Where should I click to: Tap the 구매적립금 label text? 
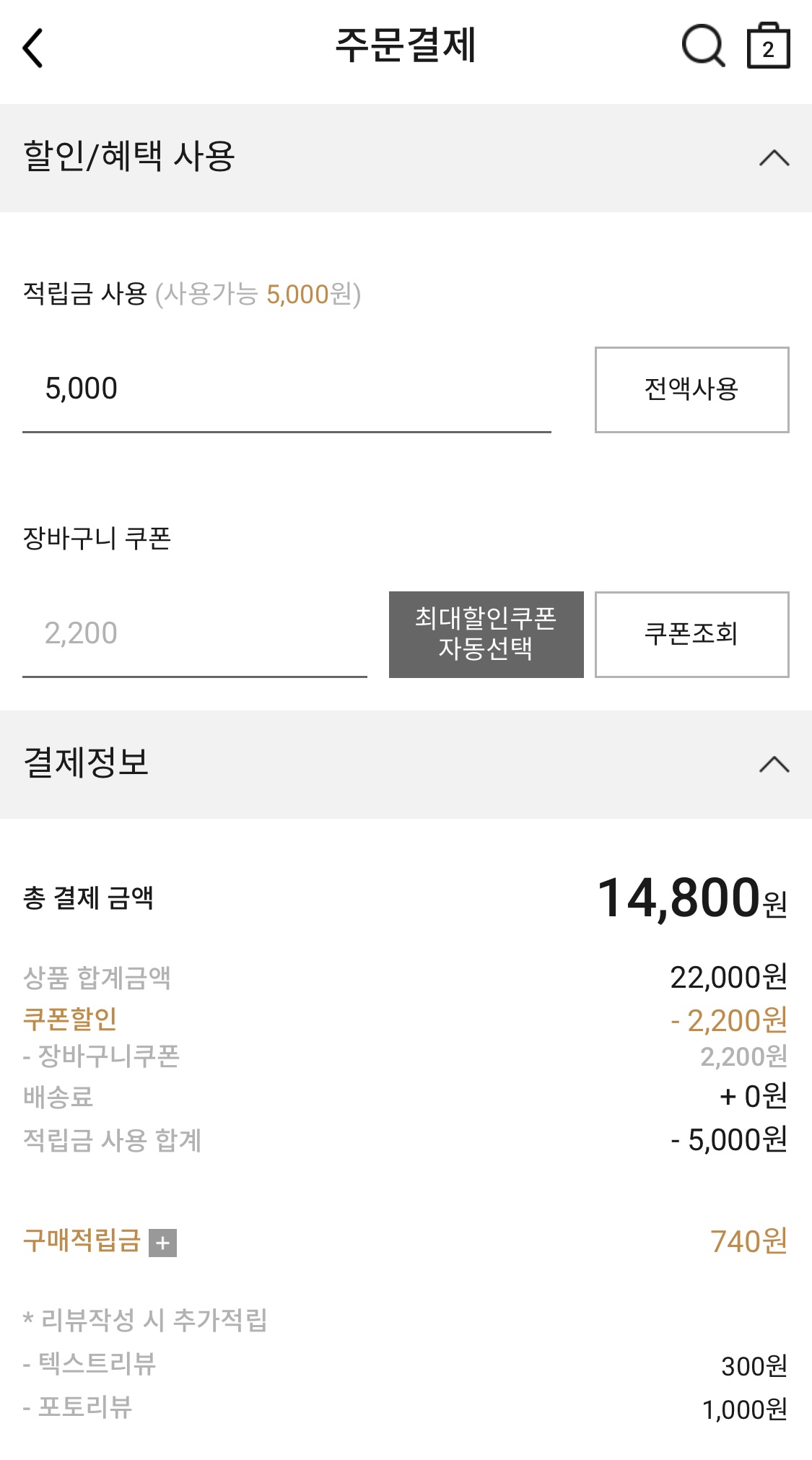pyautogui.click(x=82, y=1240)
